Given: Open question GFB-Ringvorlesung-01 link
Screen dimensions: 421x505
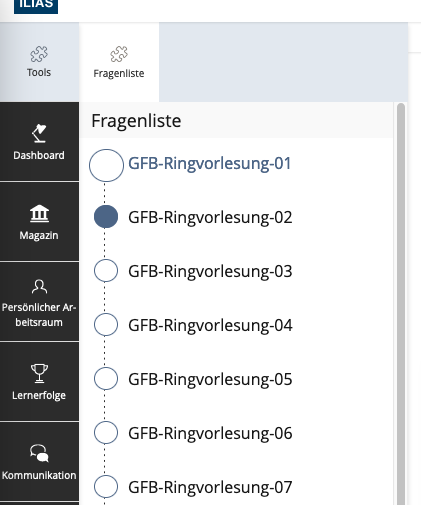Looking at the screenshot, I should point(210,164).
